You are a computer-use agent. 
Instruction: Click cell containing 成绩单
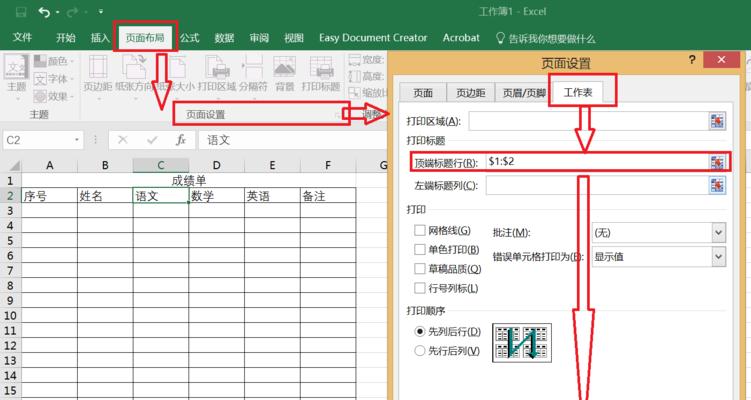[x=189, y=181]
